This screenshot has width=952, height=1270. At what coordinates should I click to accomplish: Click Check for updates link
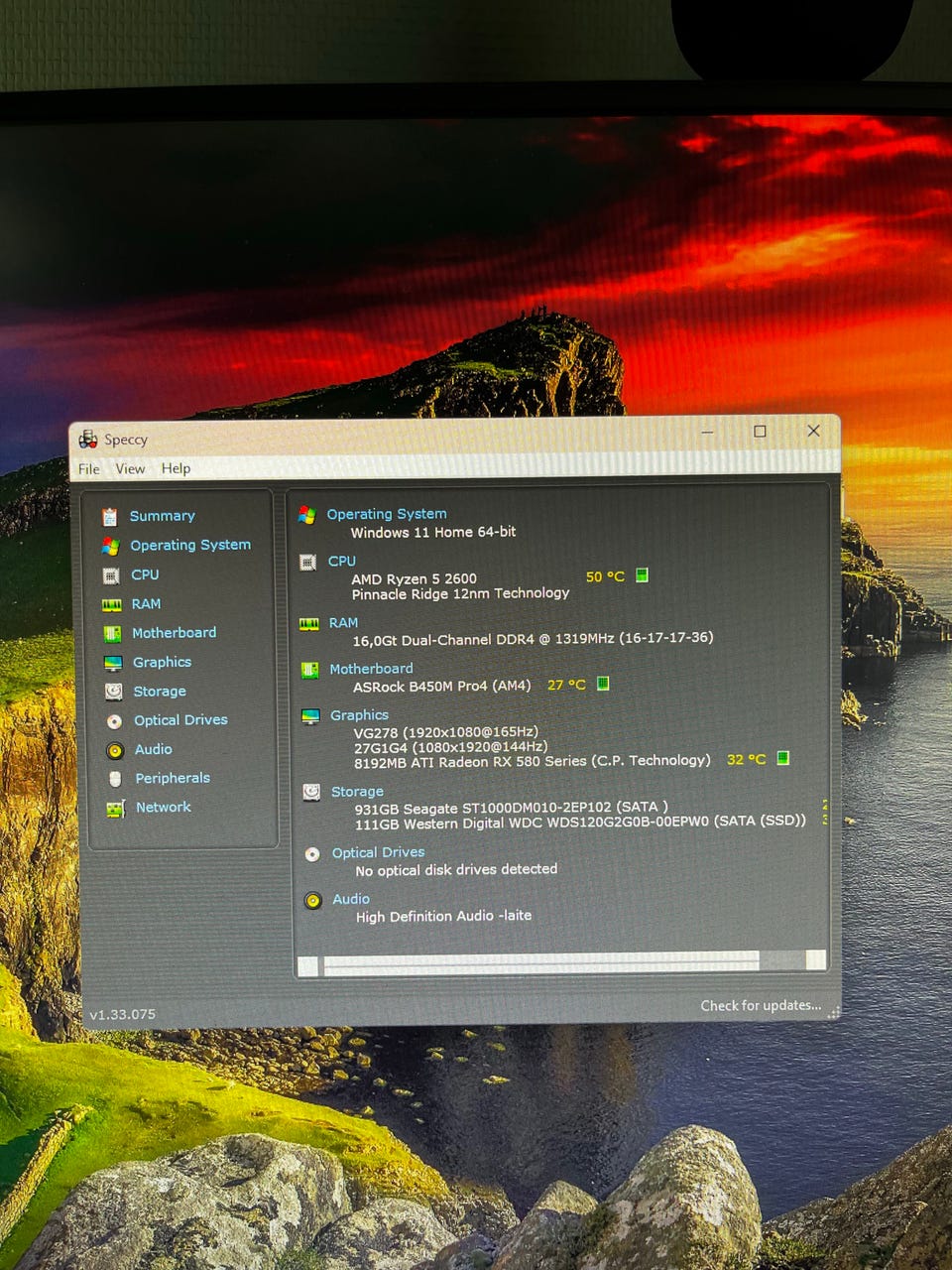(761, 1005)
